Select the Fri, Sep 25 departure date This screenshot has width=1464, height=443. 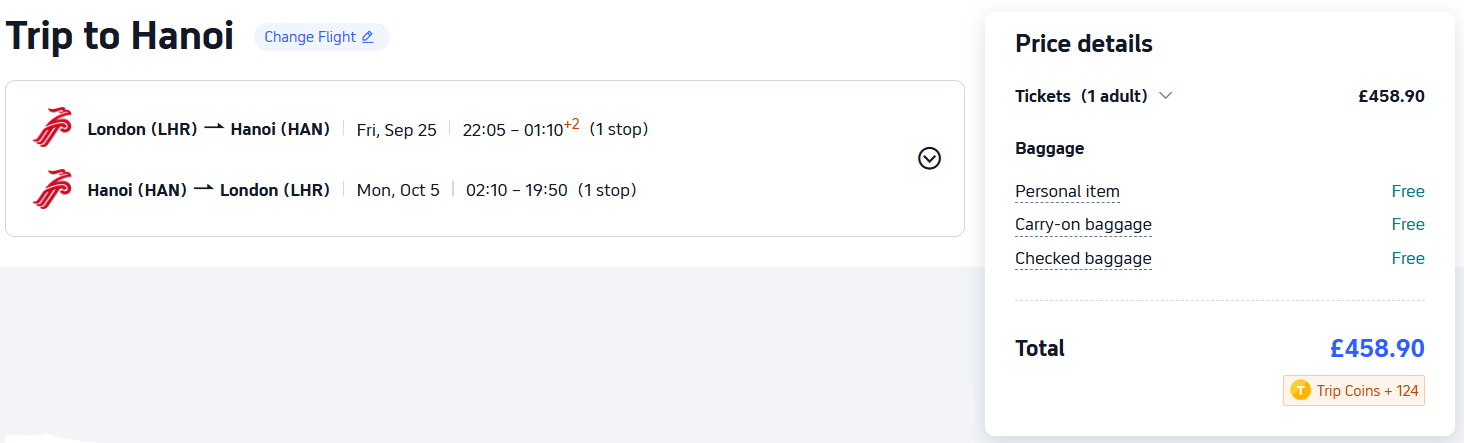pos(396,129)
